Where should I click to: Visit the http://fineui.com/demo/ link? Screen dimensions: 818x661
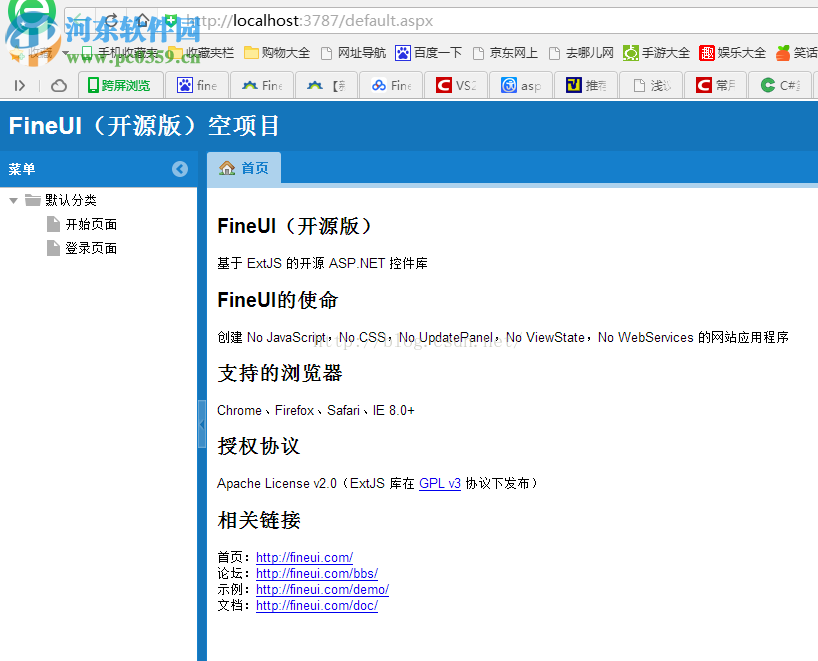322,589
